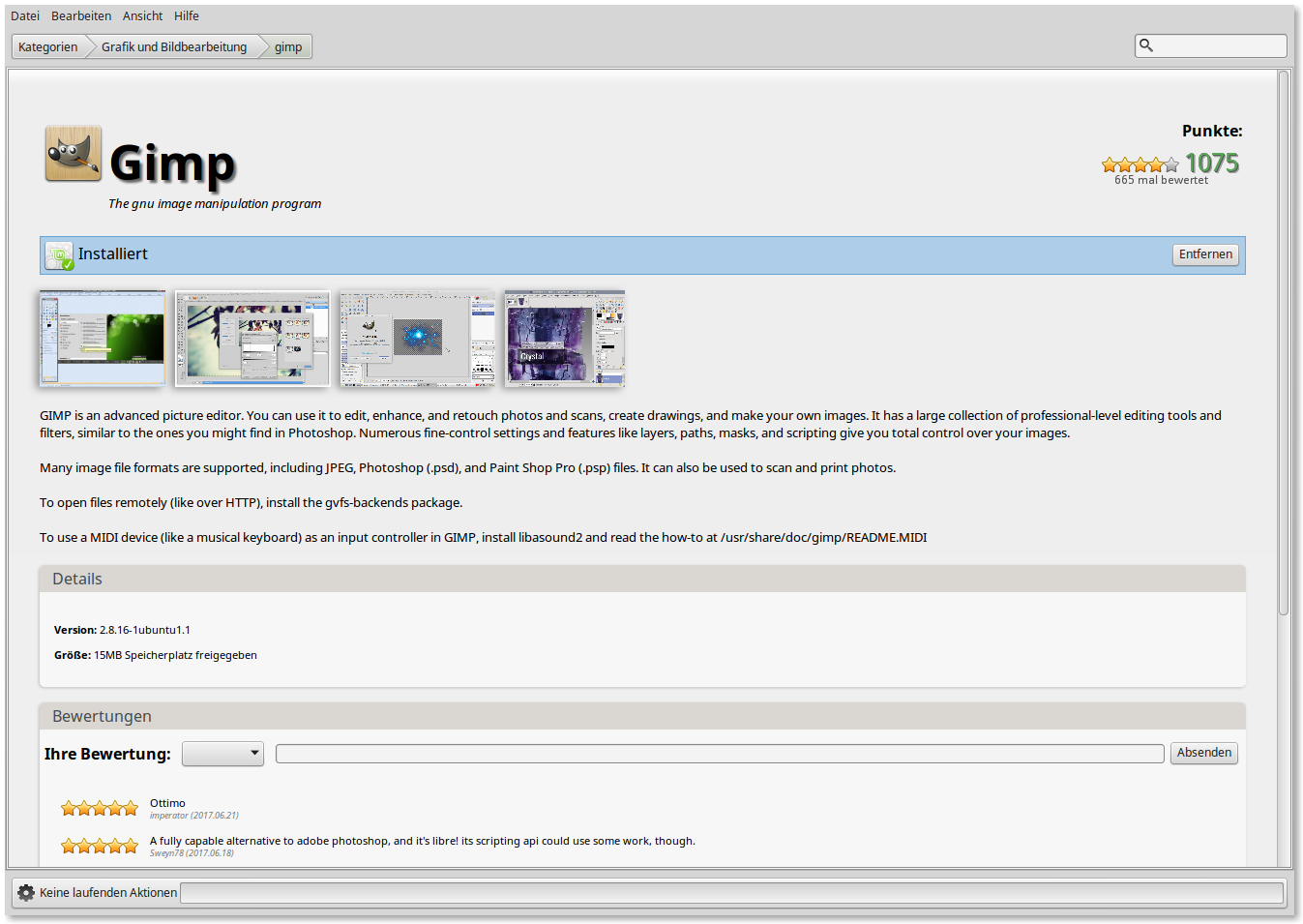The height and width of the screenshot is (924, 1303).
Task: Open third screenshot with blue sparkle image
Action: coord(417,338)
